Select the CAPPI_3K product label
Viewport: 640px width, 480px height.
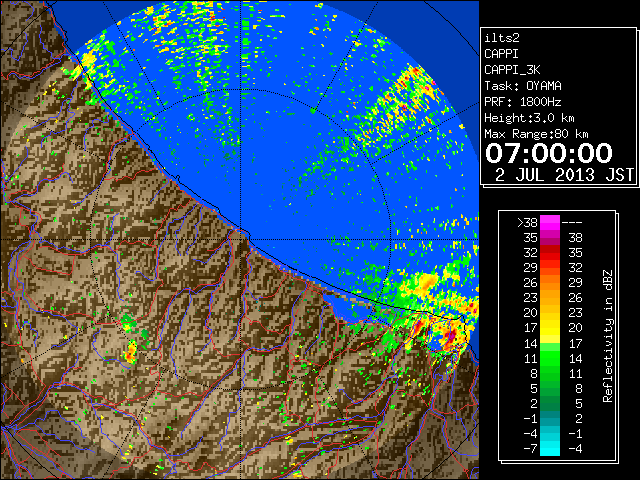pyautogui.click(x=512, y=70)
